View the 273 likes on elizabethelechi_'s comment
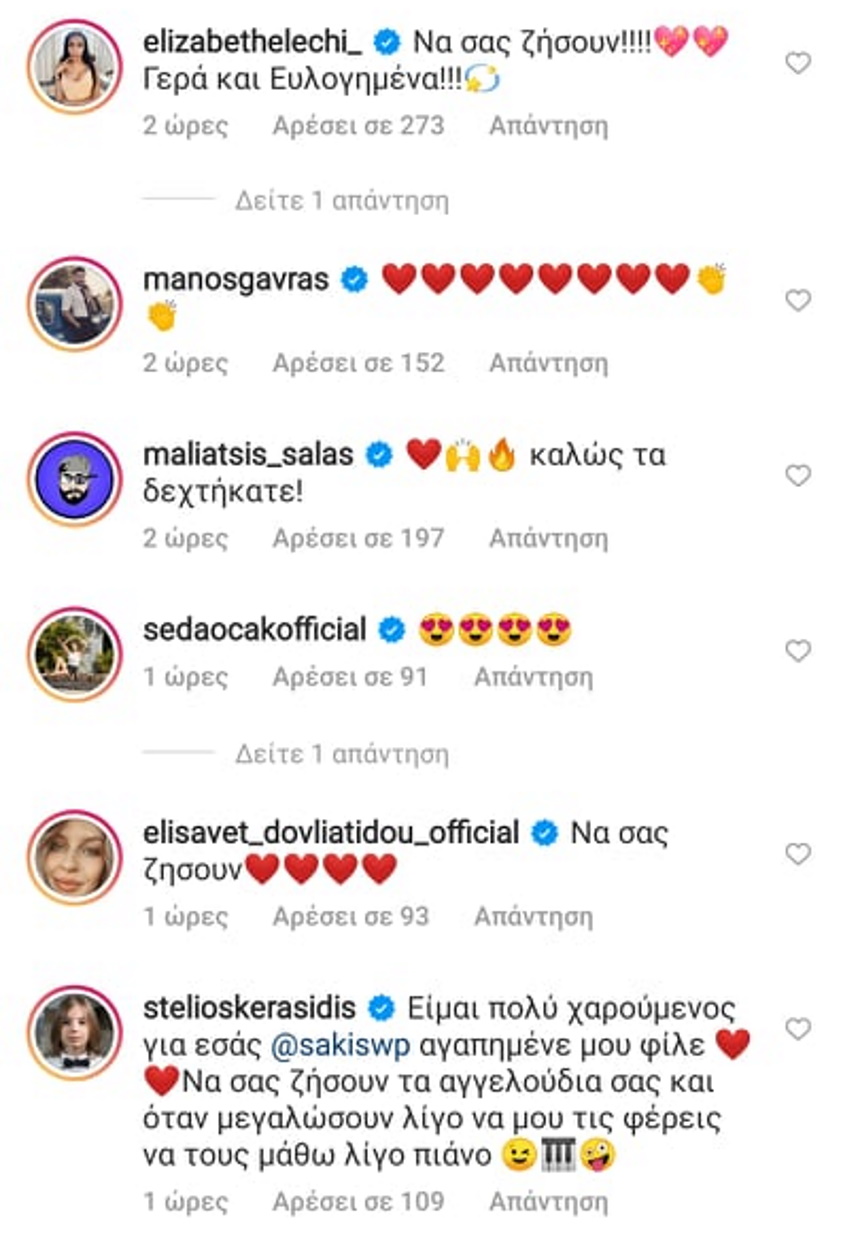 358,126
